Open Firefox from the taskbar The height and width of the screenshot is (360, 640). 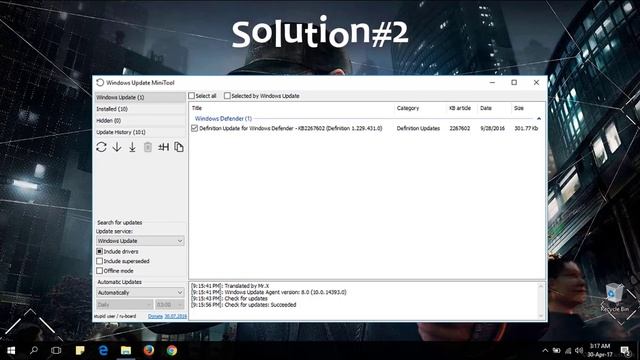[x=149, y=350]
